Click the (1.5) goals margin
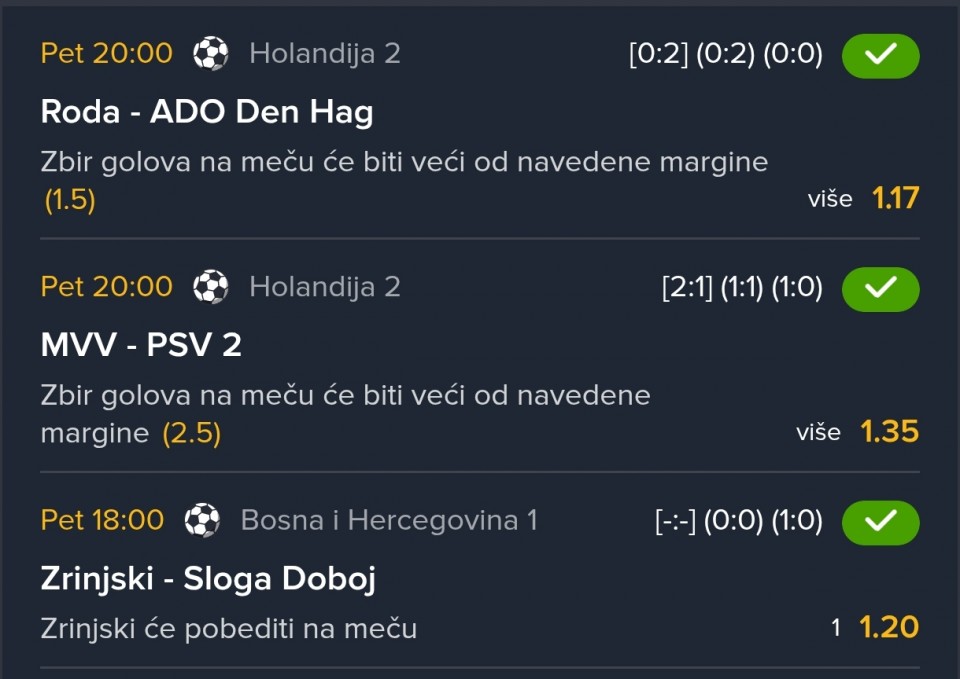The image size is (960, 679). [x=70, y=200]
